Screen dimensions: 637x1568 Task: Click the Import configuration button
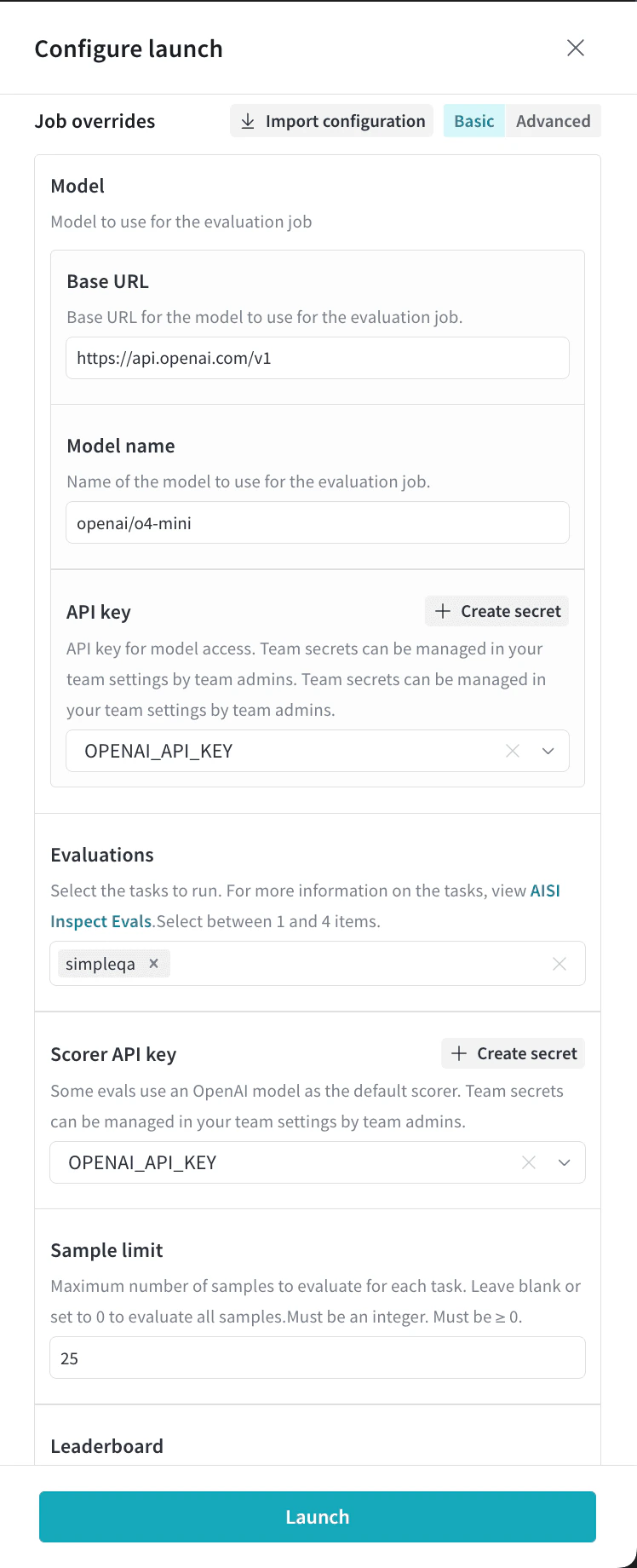331,120
